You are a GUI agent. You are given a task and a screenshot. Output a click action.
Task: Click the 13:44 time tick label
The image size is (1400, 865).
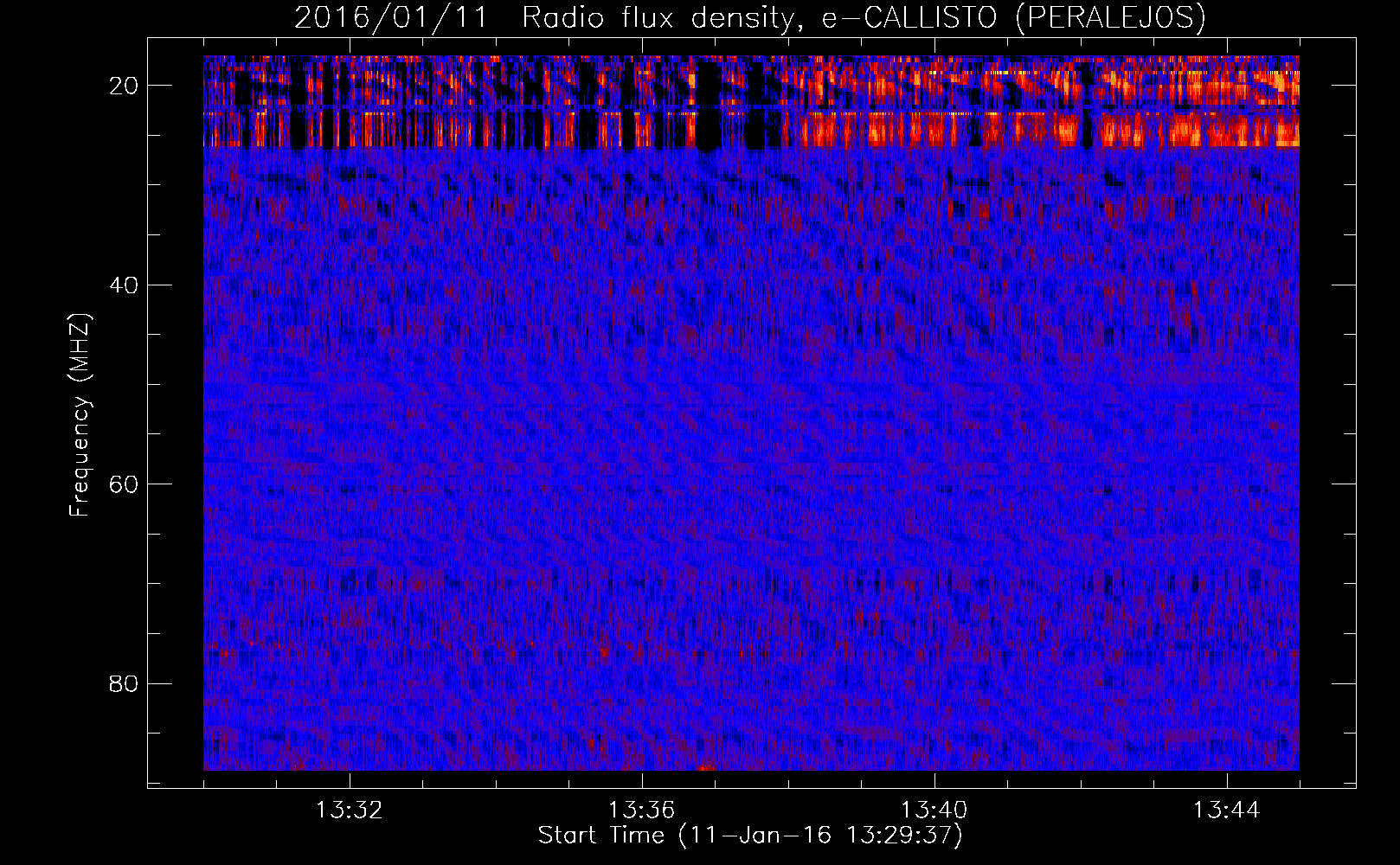coord(1226,811)
